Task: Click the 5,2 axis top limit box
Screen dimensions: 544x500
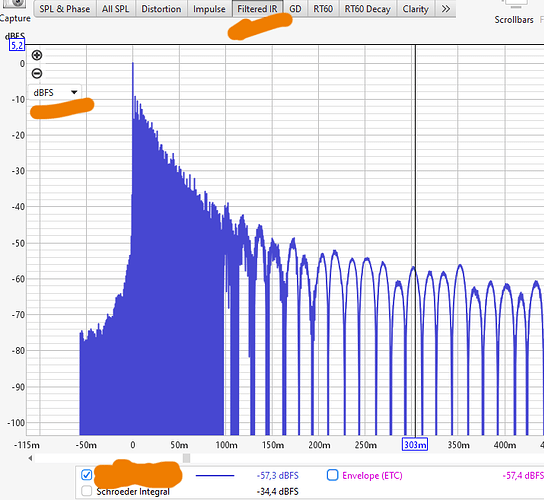Action: (17, 45)
